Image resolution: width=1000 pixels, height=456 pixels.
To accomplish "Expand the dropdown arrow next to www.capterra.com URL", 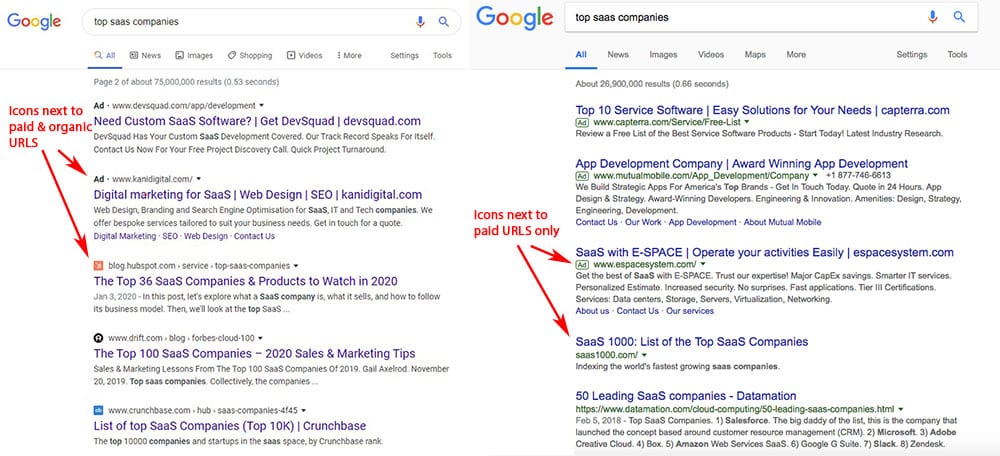I will 747,122.
